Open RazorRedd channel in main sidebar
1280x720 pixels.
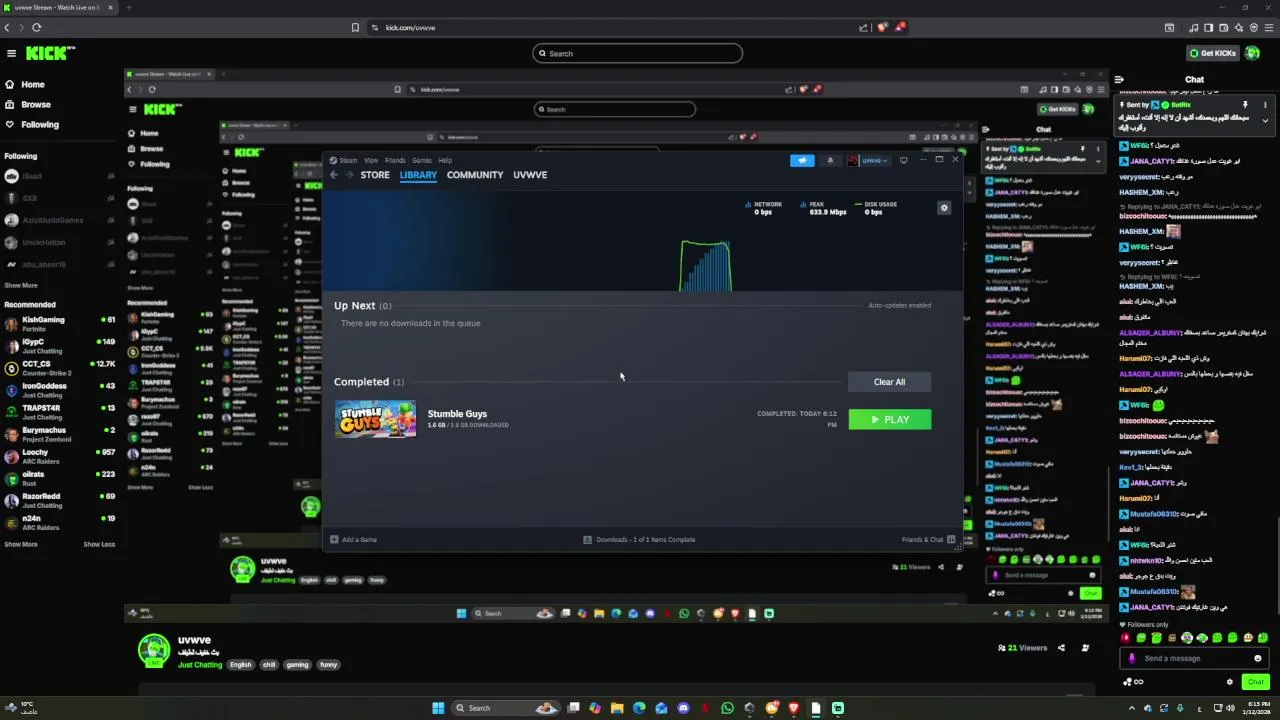[x=60, y=500]
